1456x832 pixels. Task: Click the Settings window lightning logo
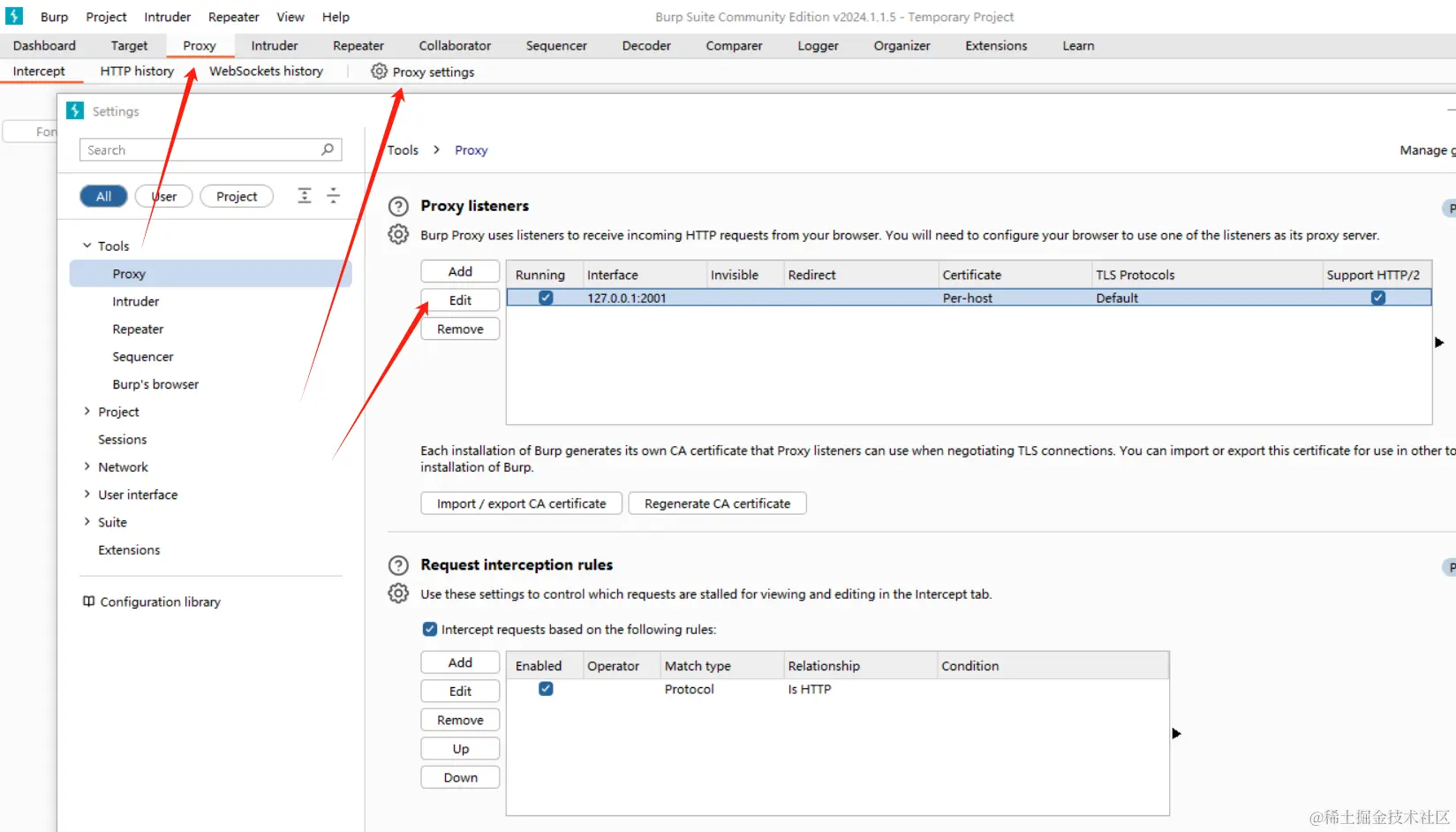75,110
